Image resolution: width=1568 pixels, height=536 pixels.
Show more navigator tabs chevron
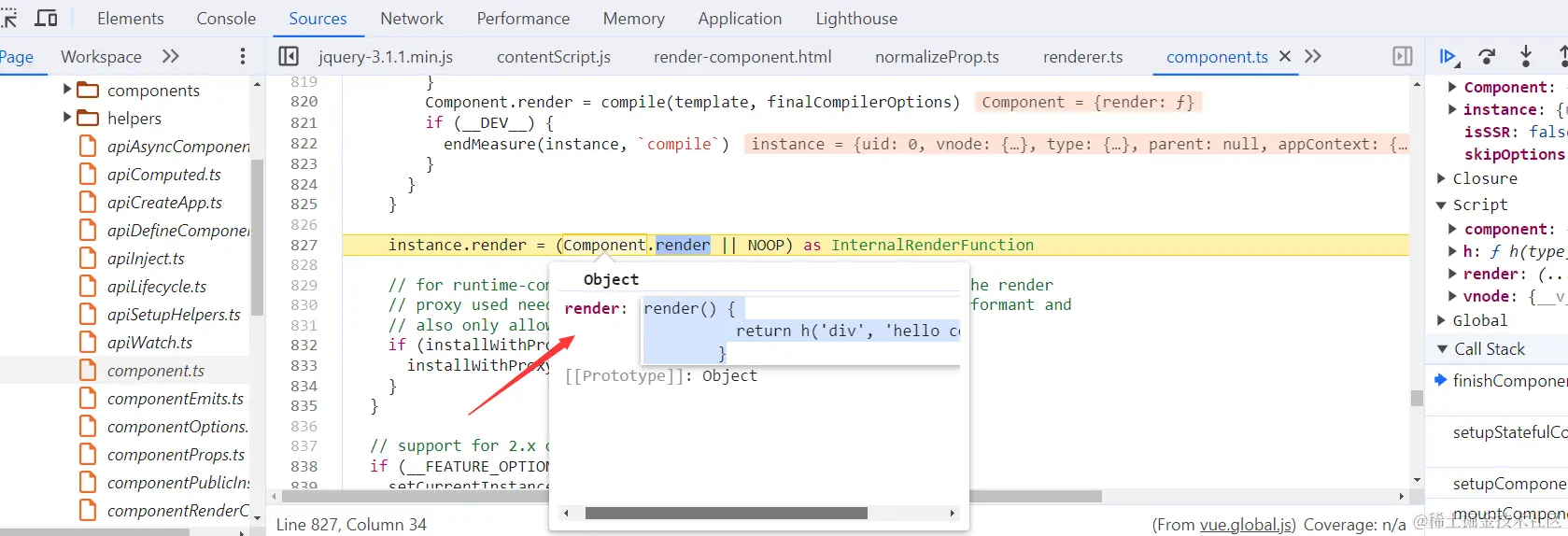point(170,56)
